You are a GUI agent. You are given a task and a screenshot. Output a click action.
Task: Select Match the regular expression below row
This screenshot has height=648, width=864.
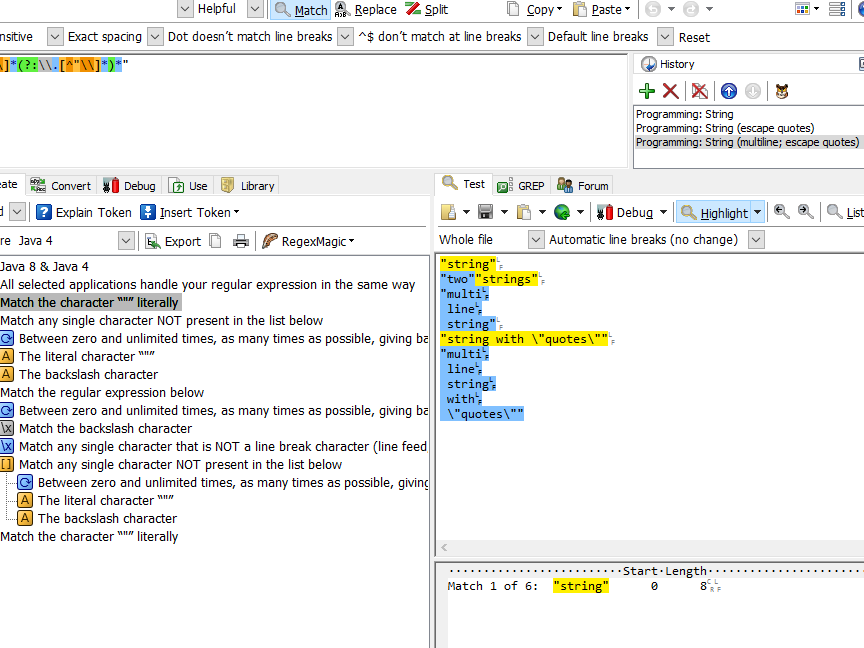click(x=102, y=392)
